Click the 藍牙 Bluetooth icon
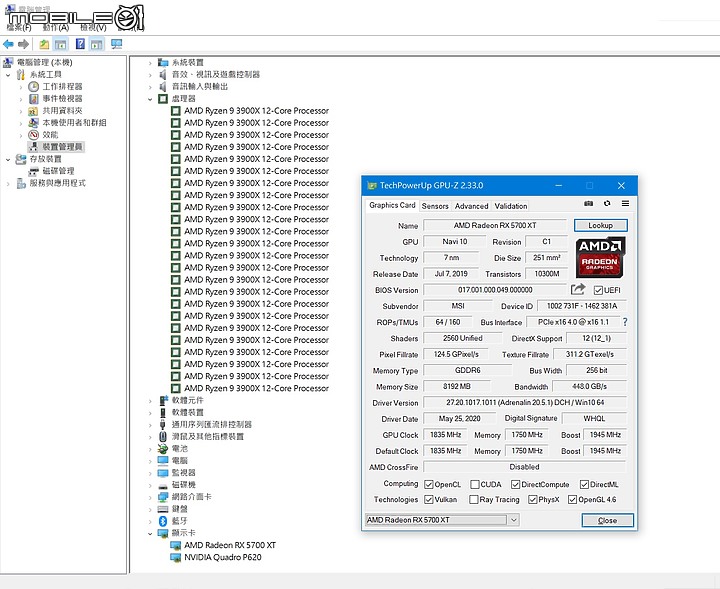Image resolution: width=720 pixels, height=589 pixels. 163,521
